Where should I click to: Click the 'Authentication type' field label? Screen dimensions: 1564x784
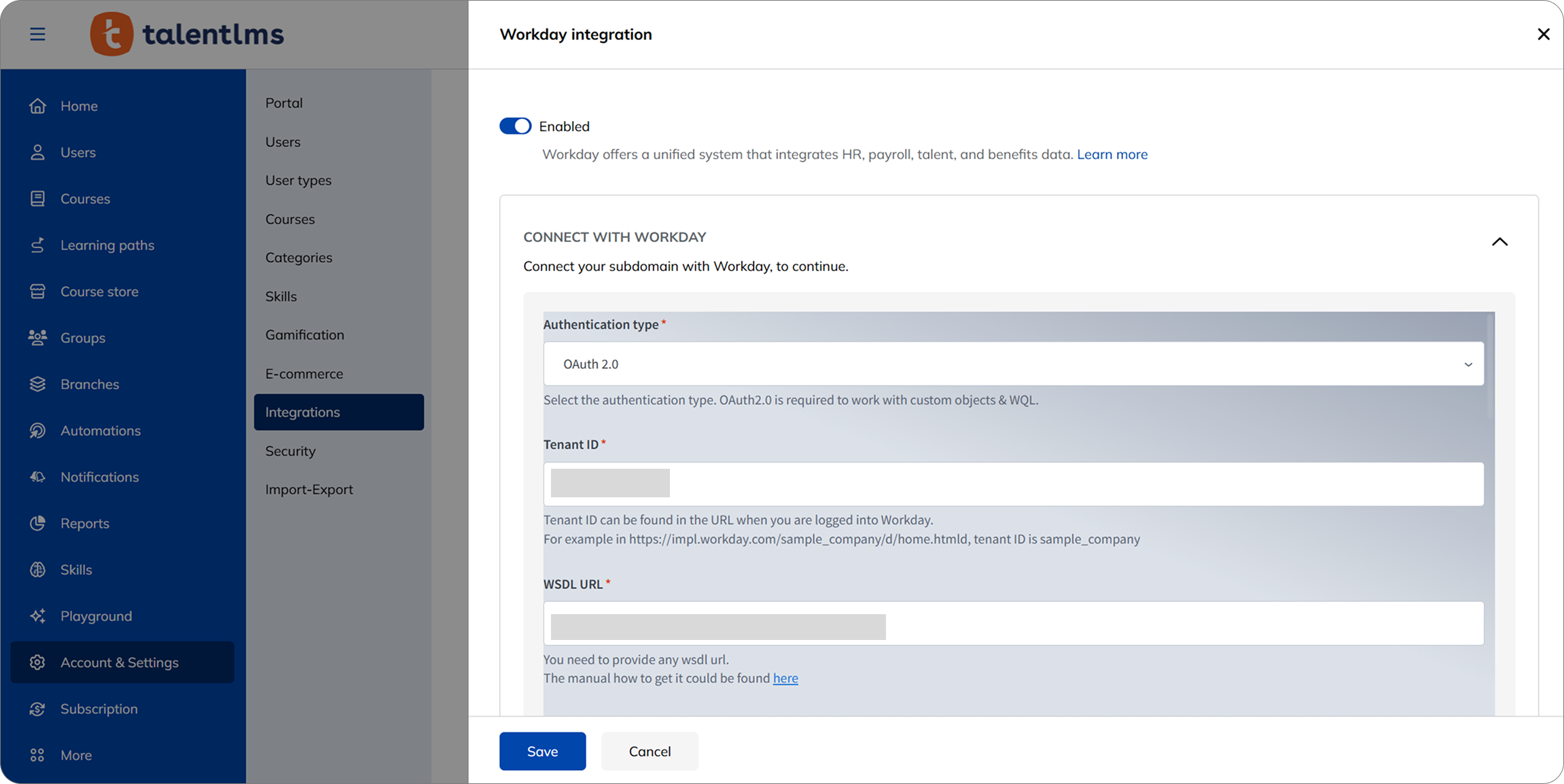(601, 325)
